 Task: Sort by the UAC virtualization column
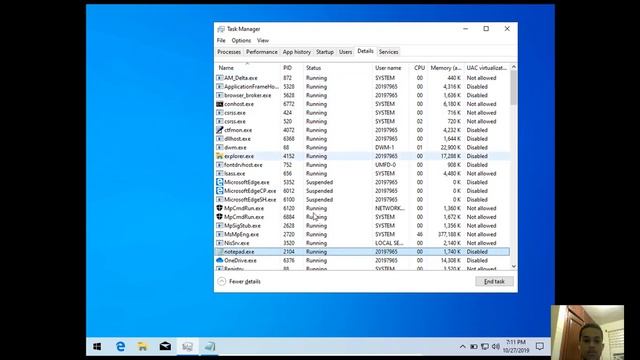tap(487, 68)
